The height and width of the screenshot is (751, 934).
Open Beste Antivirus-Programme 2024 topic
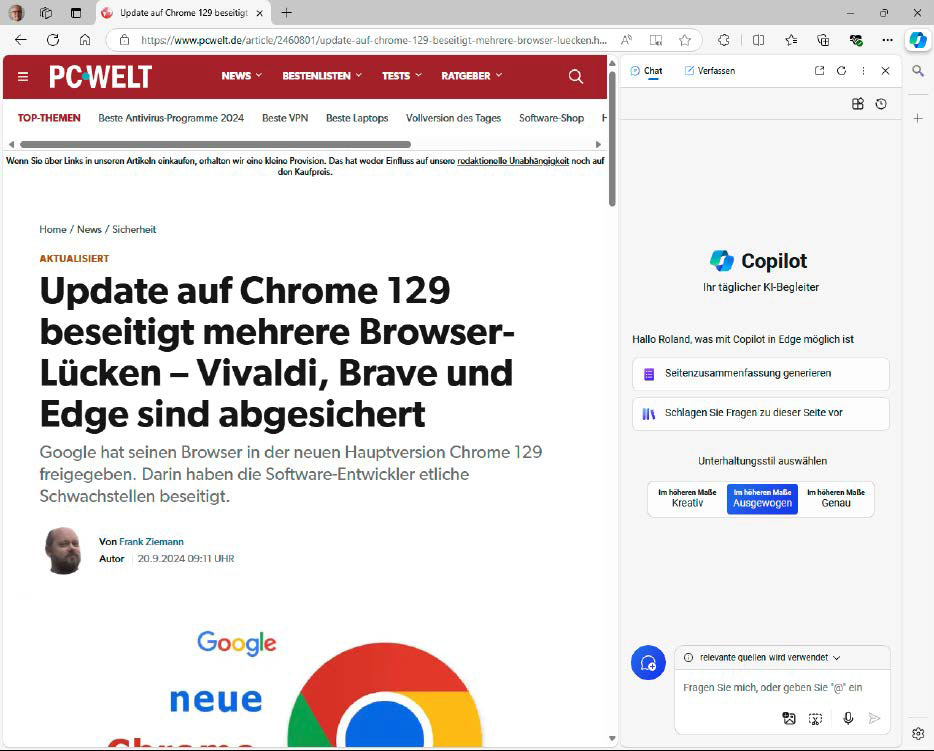171,118
